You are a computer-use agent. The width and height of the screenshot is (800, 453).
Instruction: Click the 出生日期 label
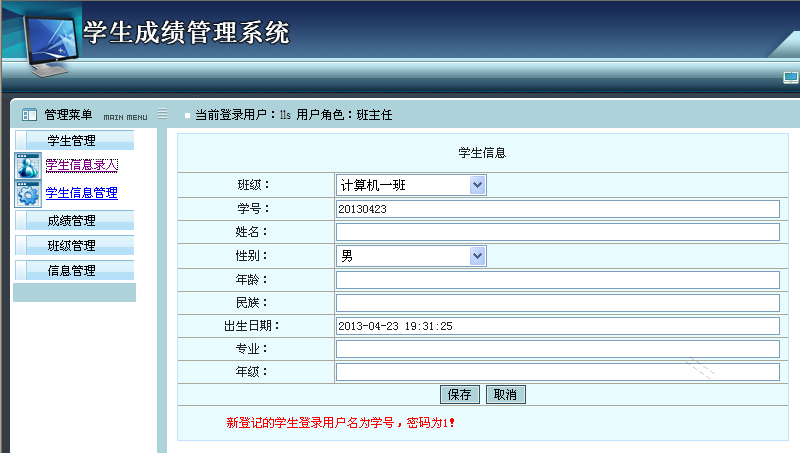pyautogui.click(x=252, y=326)
